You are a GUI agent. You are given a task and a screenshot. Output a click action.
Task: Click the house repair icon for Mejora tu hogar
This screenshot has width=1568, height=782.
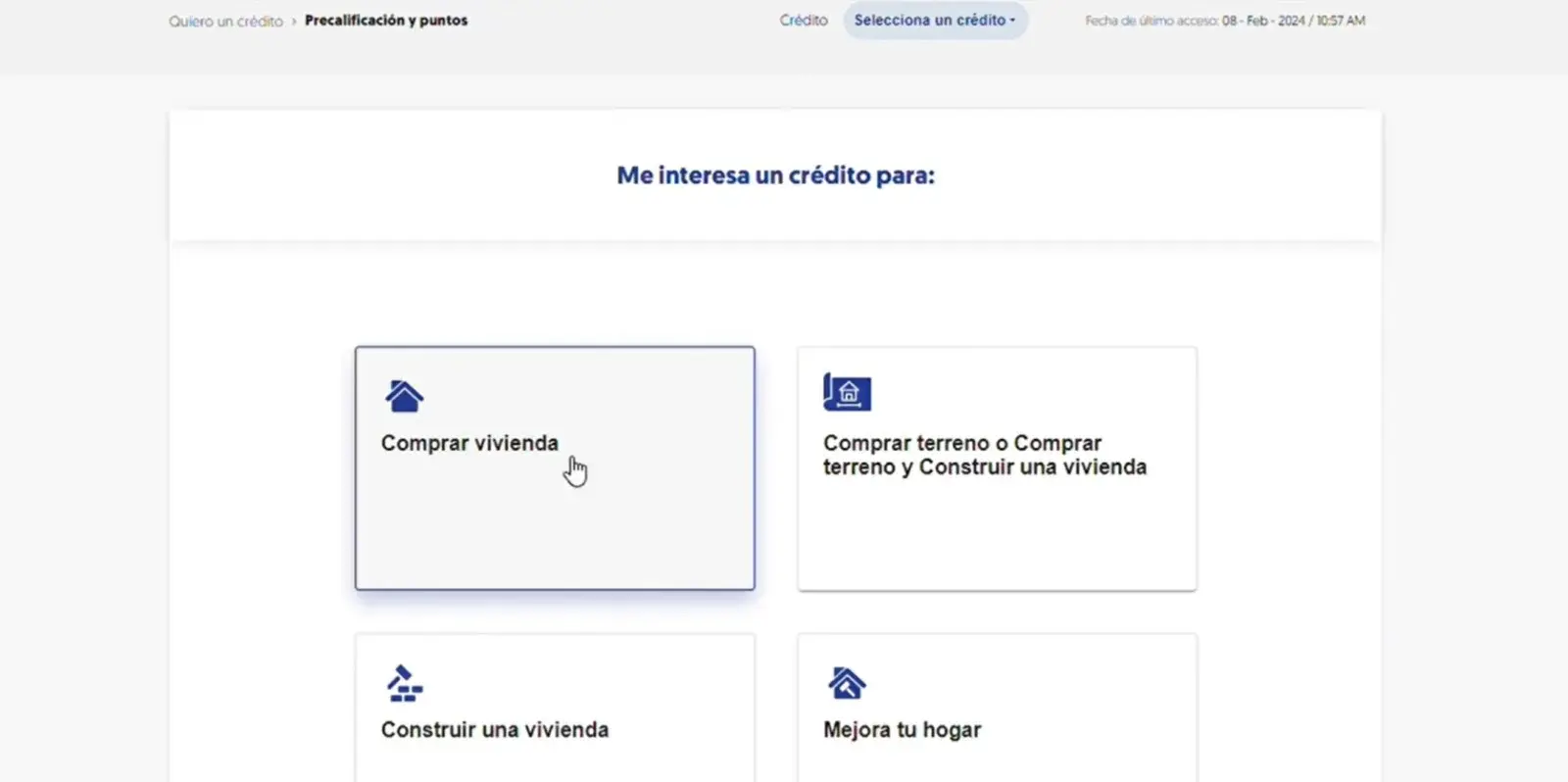(x=847, y=683)
